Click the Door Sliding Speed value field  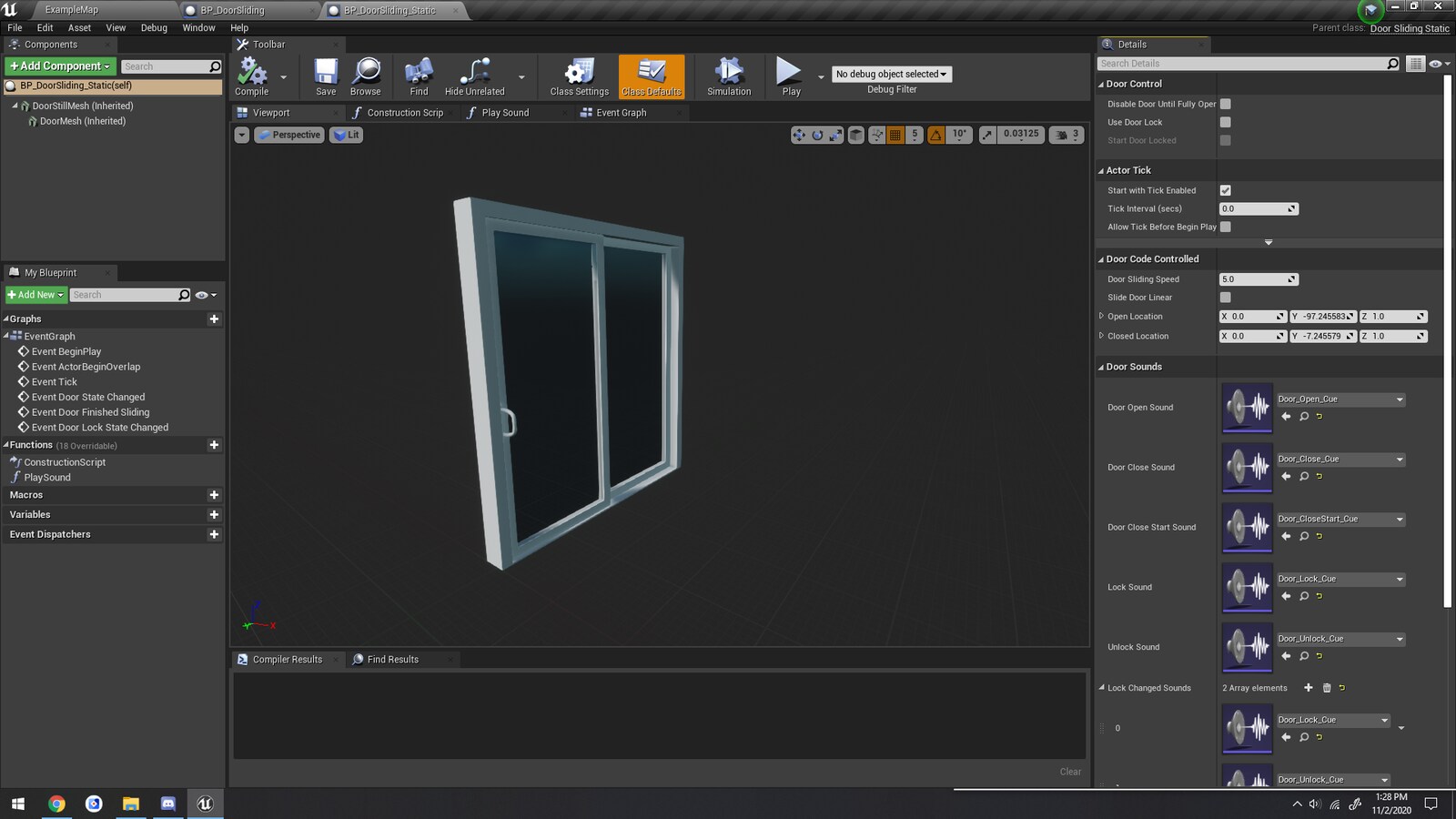(x=1254, y=278)
